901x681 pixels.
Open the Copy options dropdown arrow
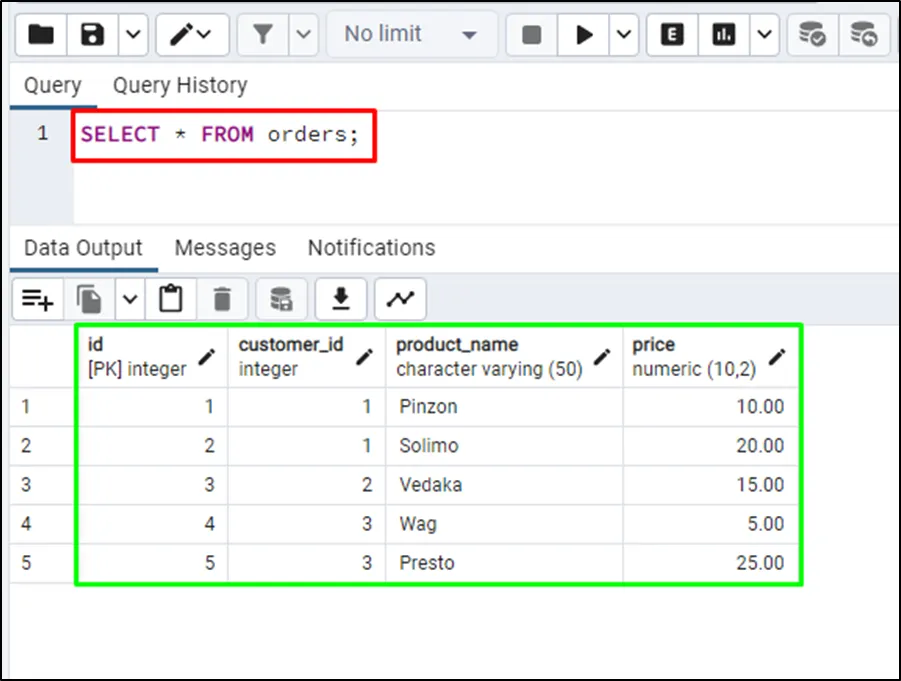[130, 299]
